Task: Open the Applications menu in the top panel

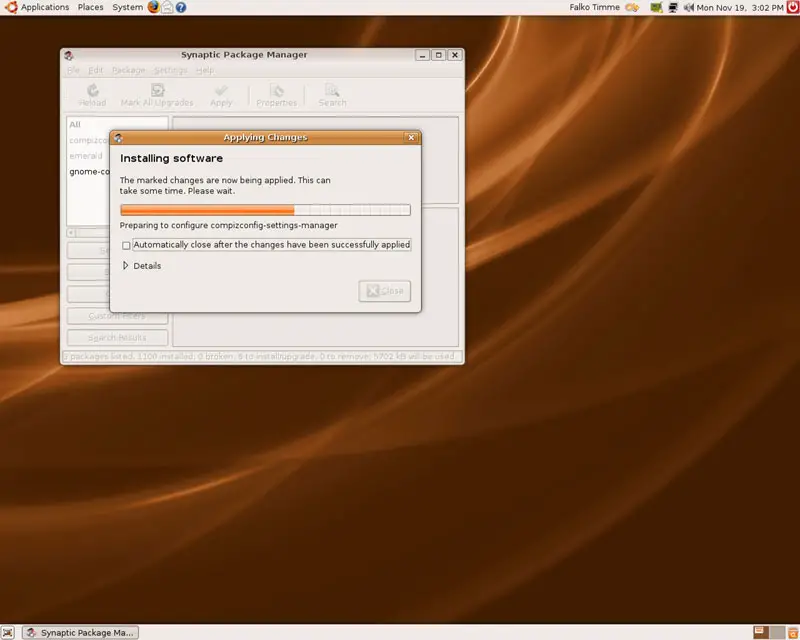Action: pyautogui.click(x=37, y=7)
